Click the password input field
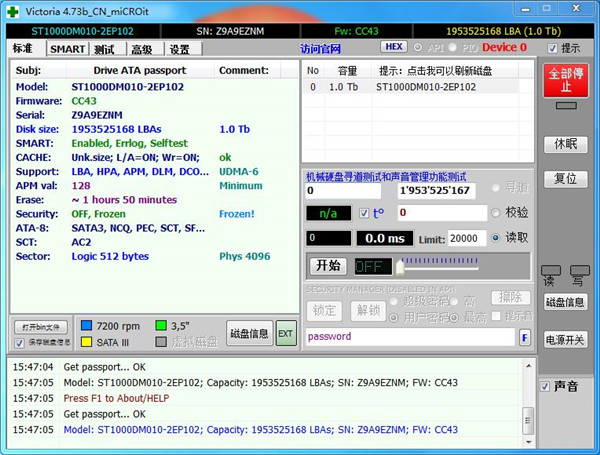Viewport: 600px width, 455px height. (x=410, y=337)
